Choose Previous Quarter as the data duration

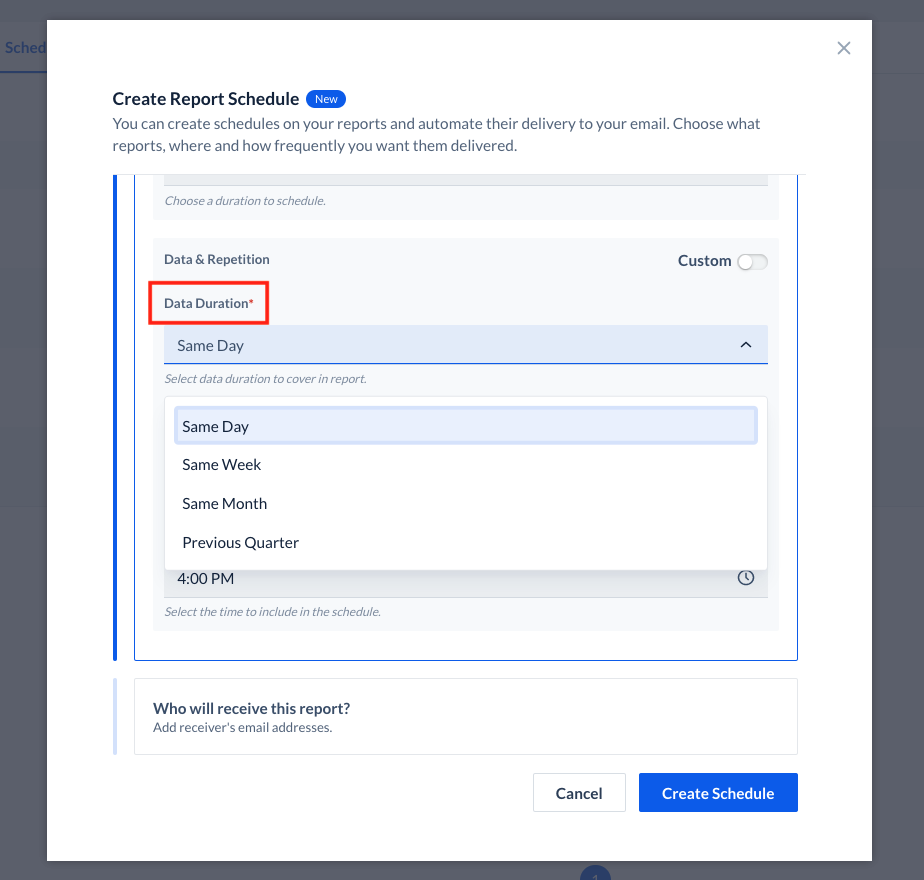click(x=240, y=542)
